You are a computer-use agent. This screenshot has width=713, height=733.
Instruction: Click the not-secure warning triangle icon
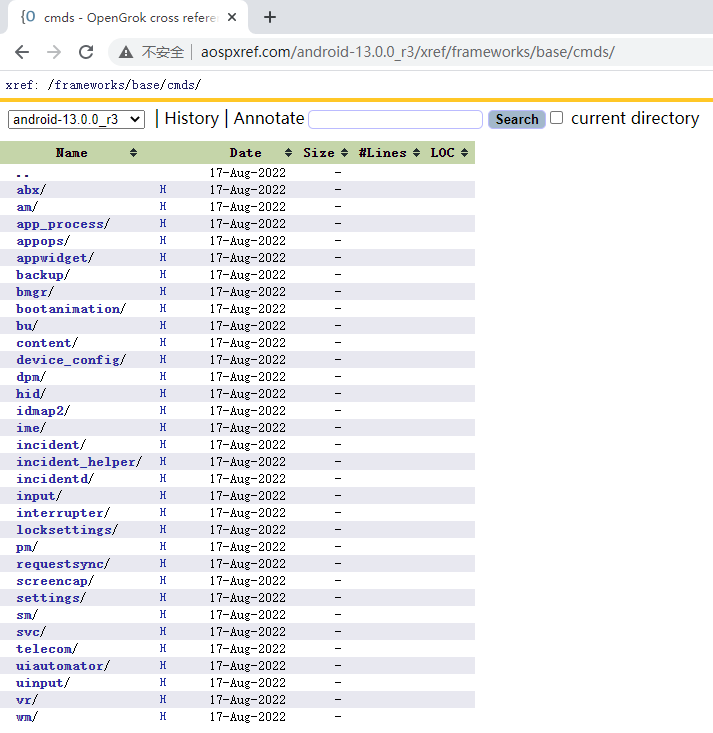click(126, 52)
